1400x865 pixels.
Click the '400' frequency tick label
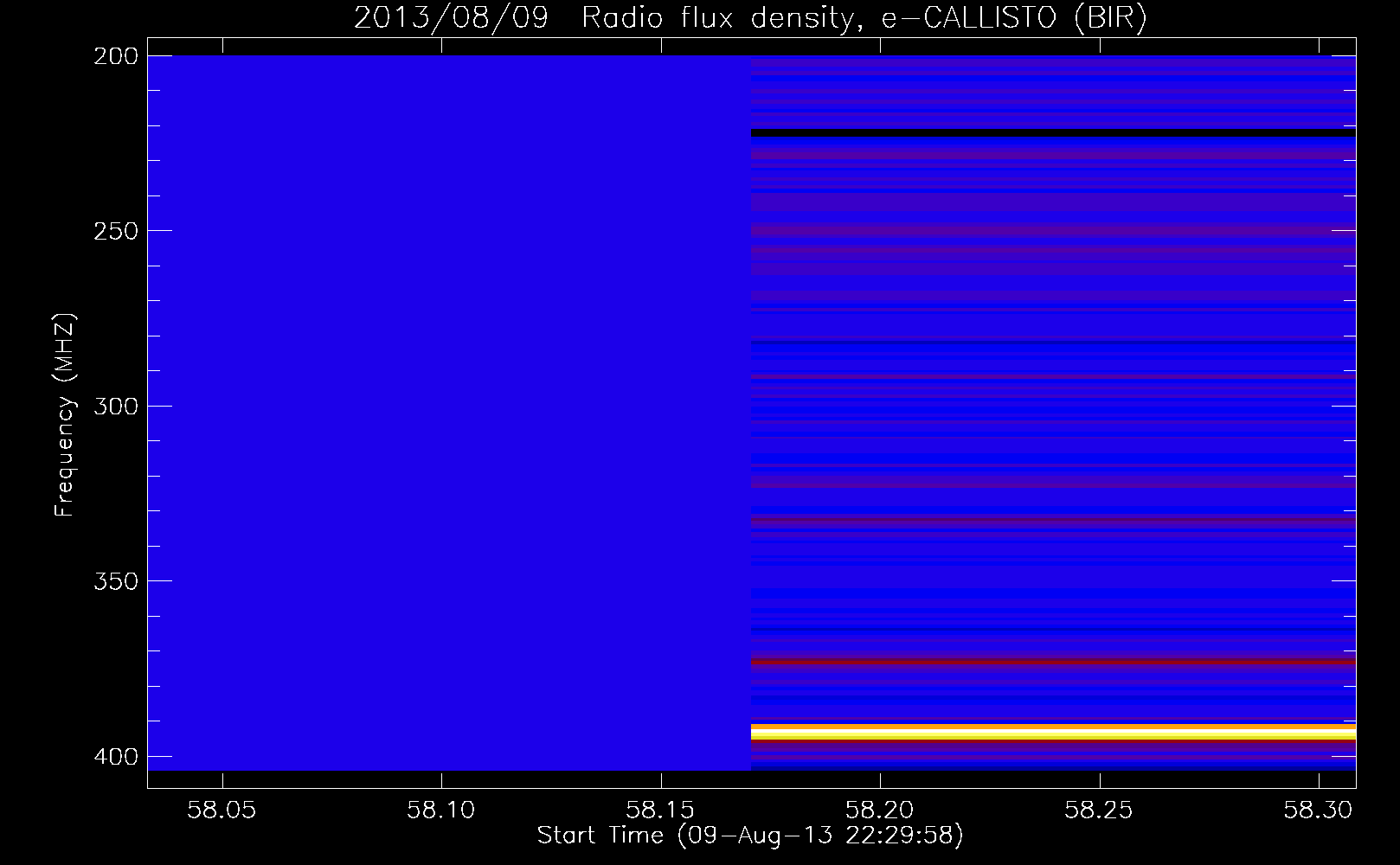click(x=116, y=756)
